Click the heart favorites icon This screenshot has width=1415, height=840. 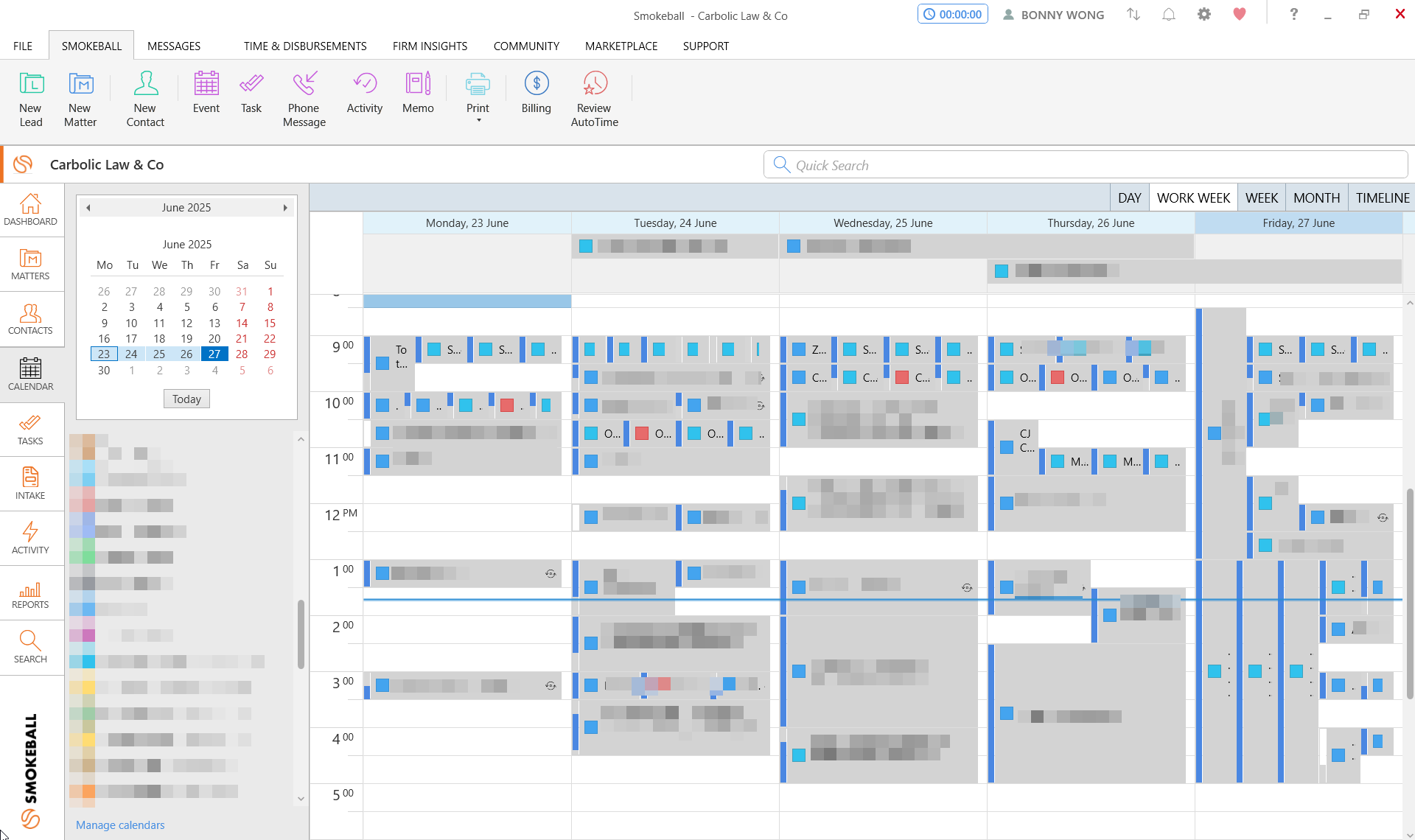tap(1240, 15)
